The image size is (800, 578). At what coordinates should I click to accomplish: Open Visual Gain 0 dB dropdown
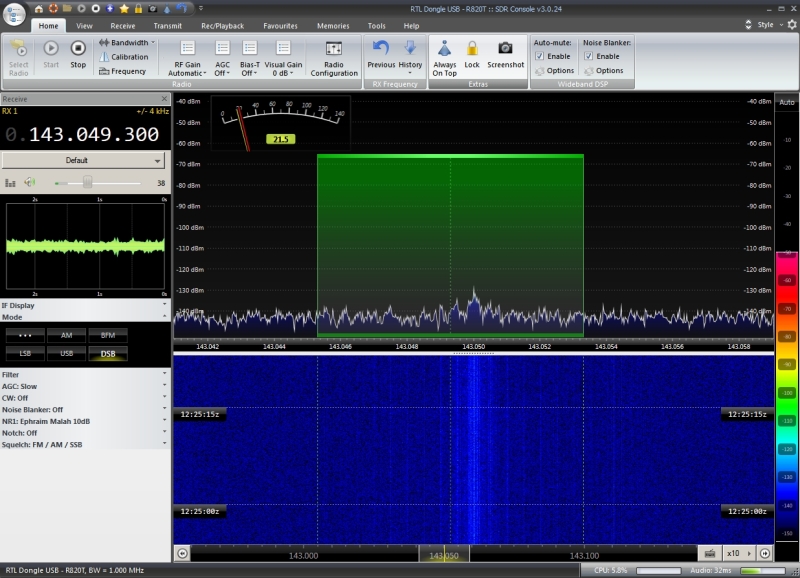pos(283,58)
